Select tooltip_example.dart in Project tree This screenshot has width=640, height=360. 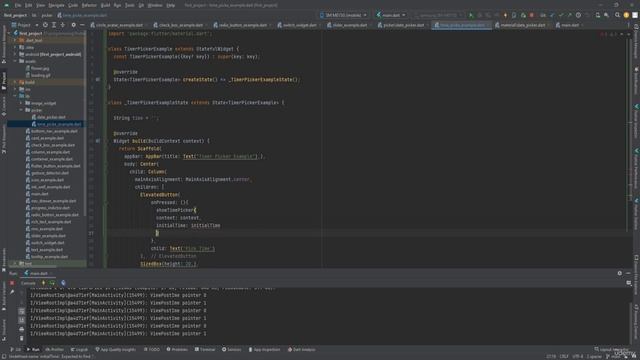[49, 257]
